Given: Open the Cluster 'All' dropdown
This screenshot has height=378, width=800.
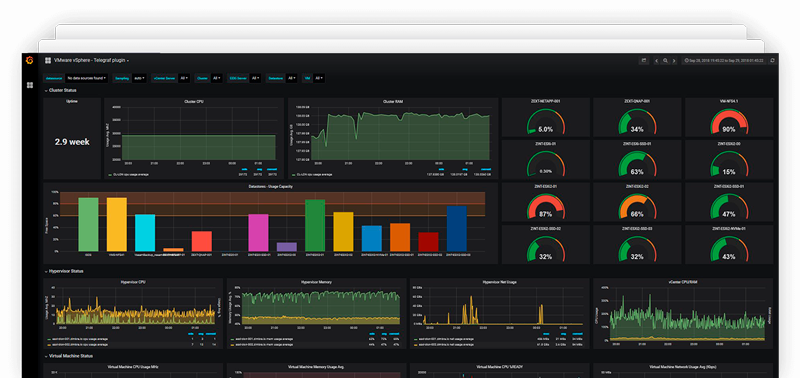Looking at the screenshot, I should coord(217,78).
